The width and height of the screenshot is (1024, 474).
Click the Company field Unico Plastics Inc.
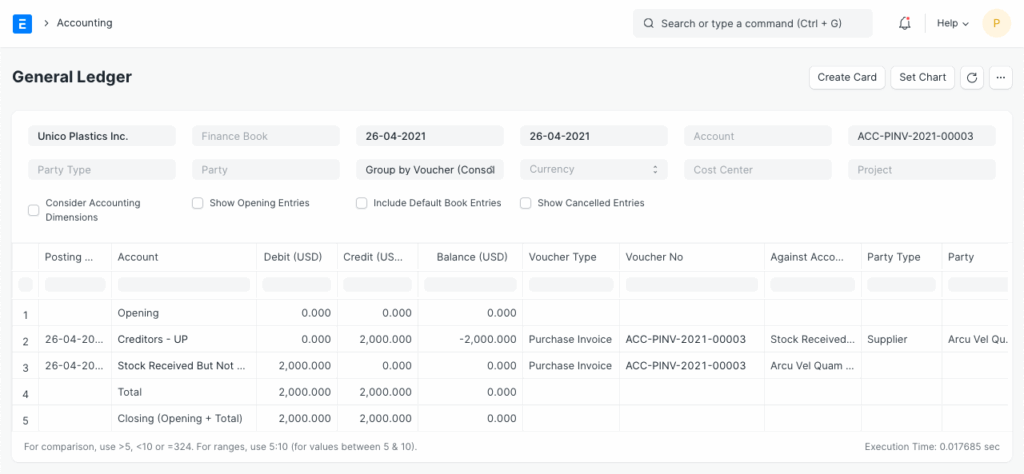[102, 136]
